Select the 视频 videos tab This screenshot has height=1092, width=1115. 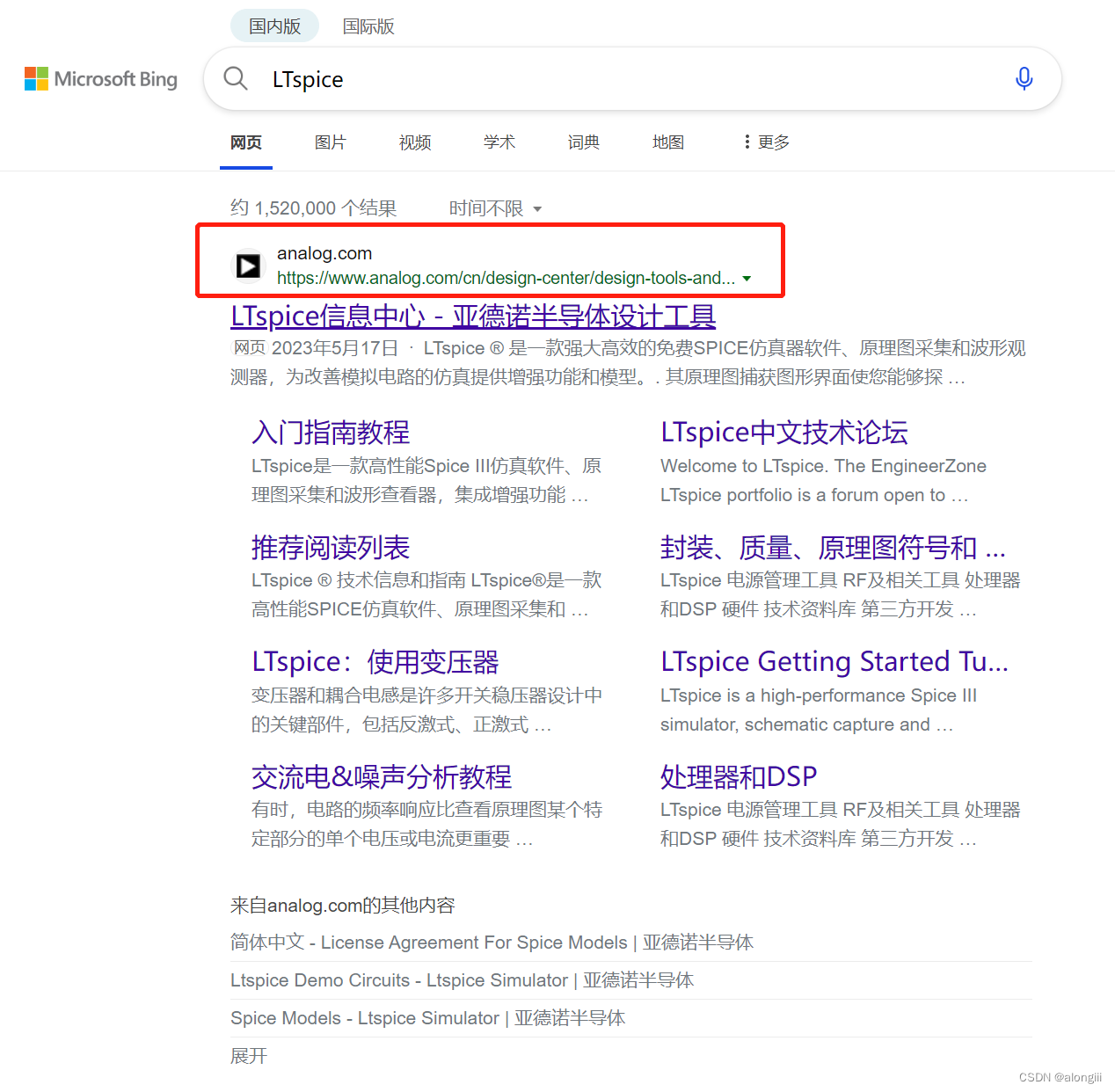click(x=415, y=142)
